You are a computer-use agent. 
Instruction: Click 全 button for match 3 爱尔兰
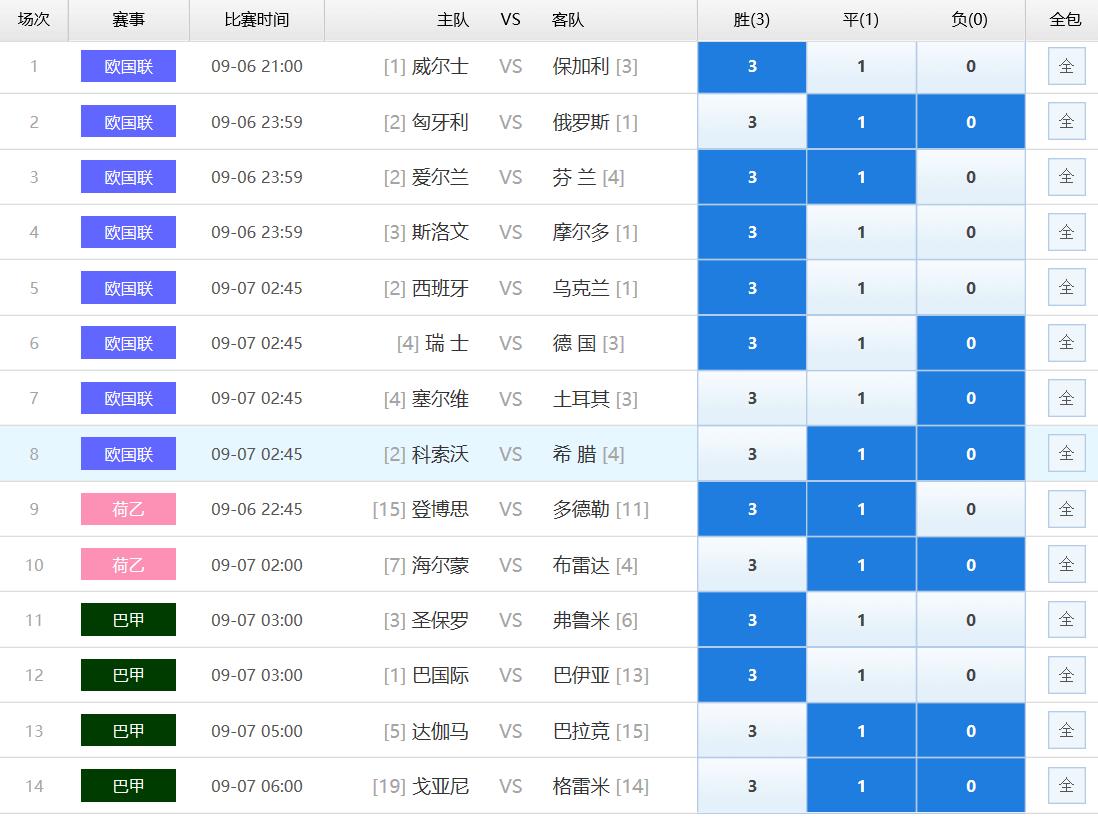click(x=1066, y=176)
